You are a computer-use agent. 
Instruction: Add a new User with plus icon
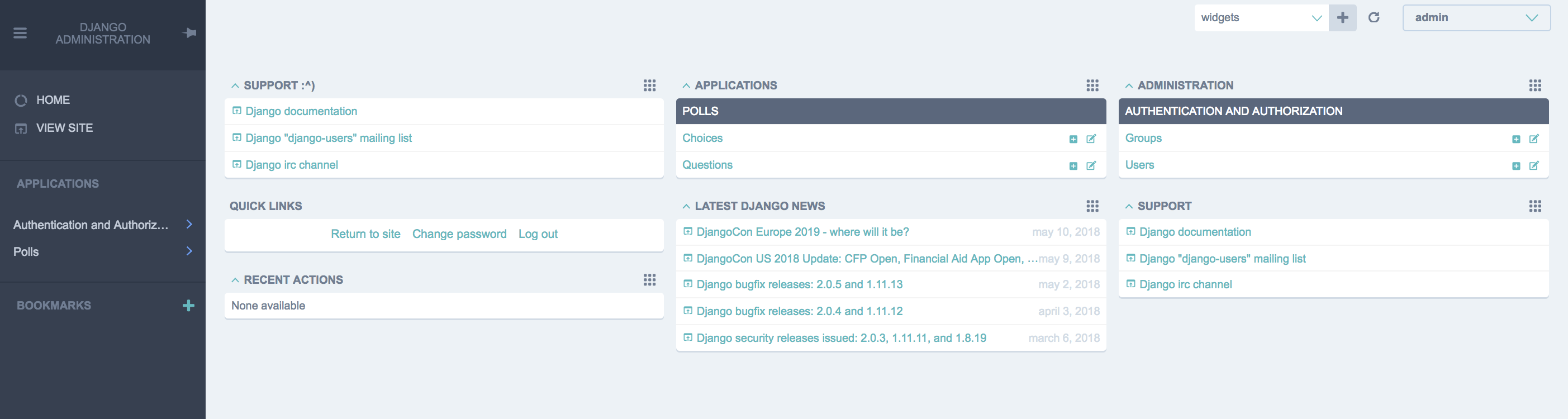pyautogui.click(x=1516, y=166)
